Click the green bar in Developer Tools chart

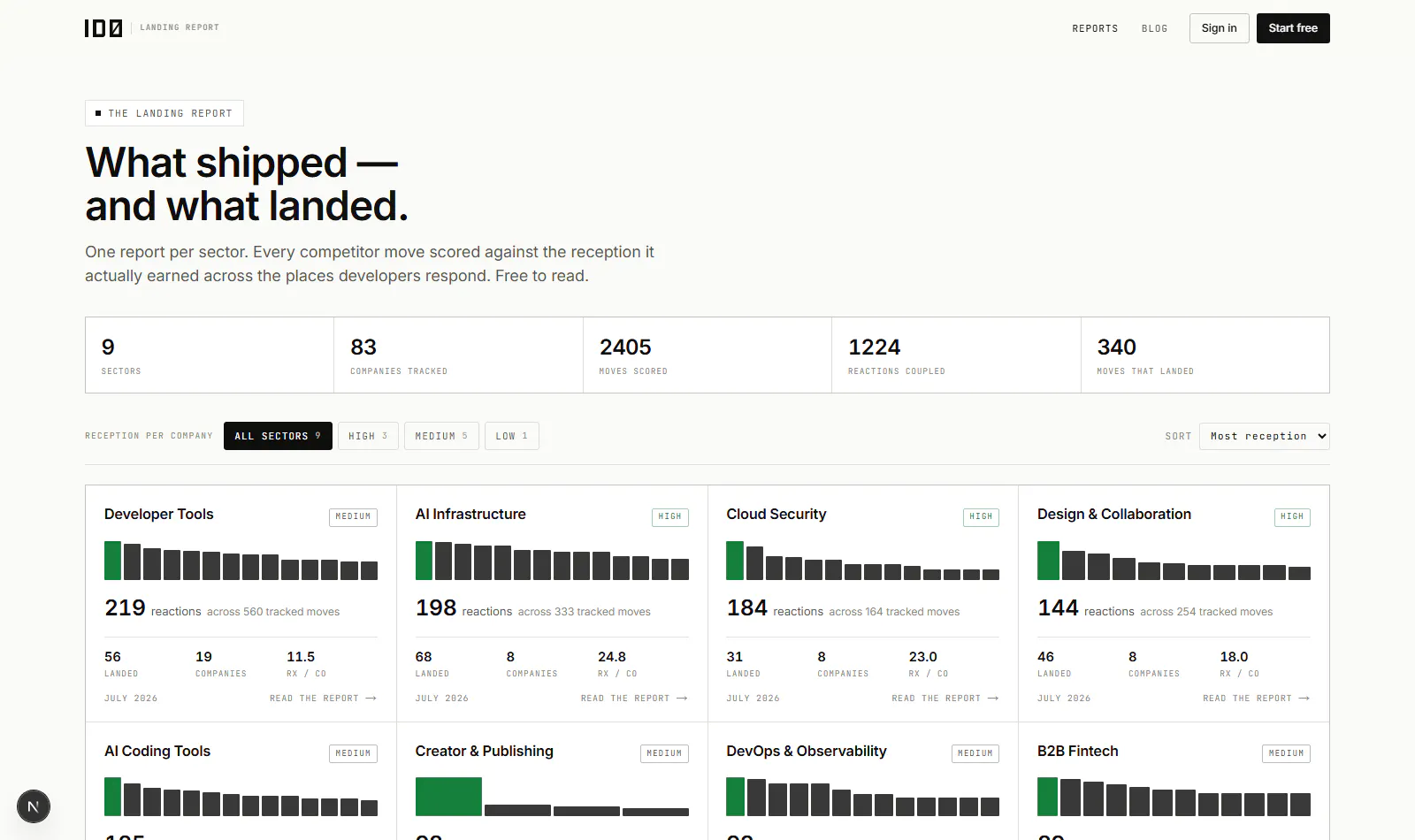click(112, 561)
